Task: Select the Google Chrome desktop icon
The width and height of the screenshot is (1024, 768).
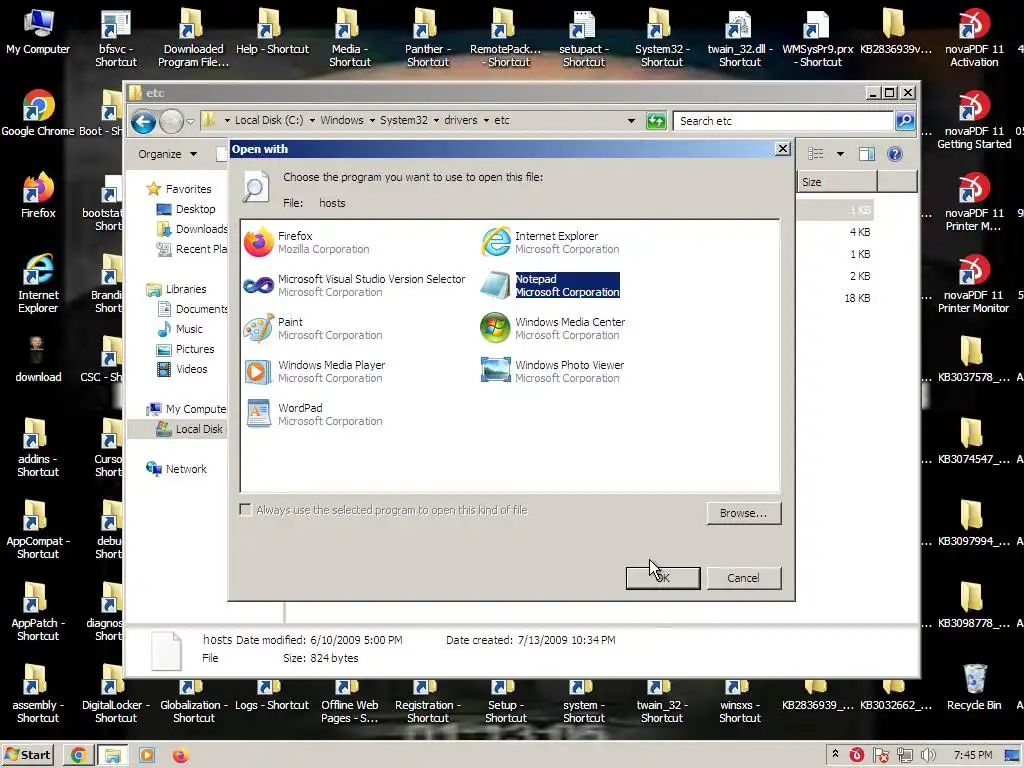Action: tap(38, 113)
